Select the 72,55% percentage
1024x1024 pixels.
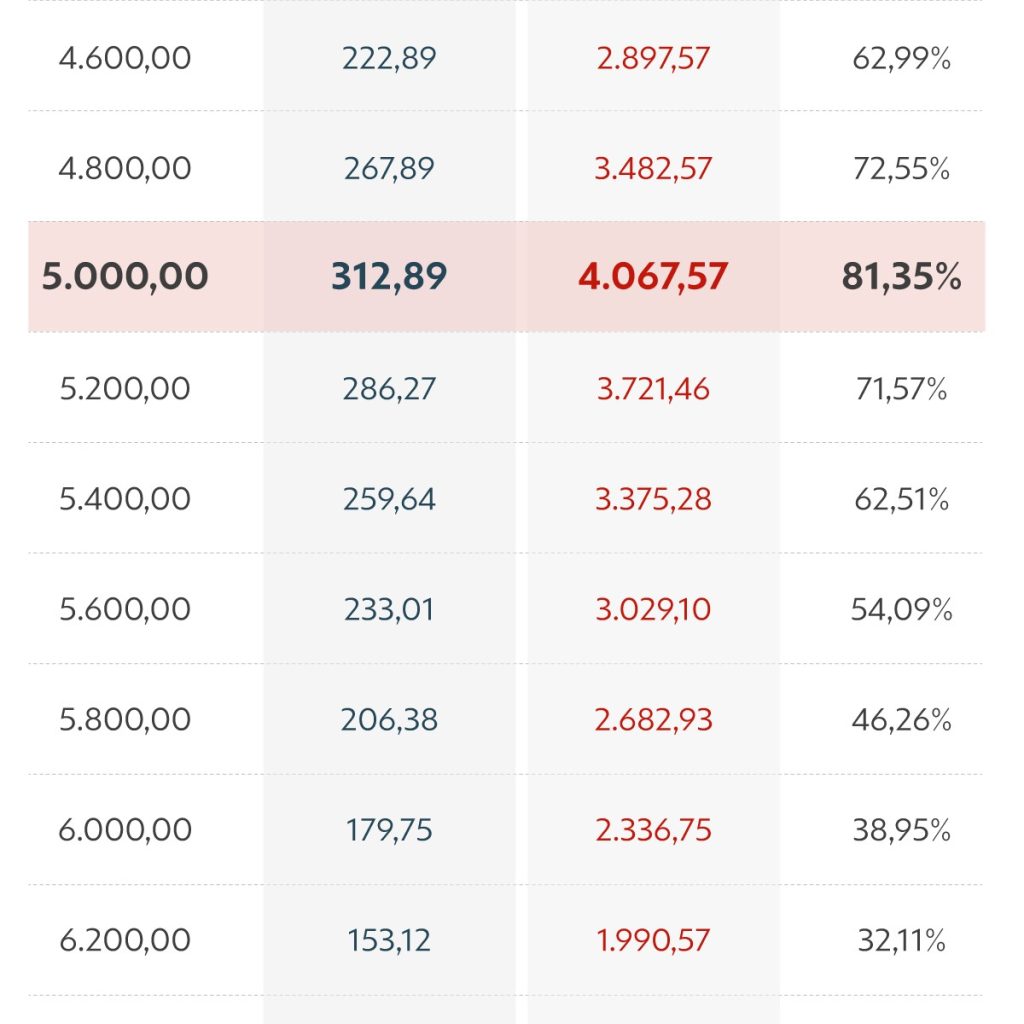[901, 168]
